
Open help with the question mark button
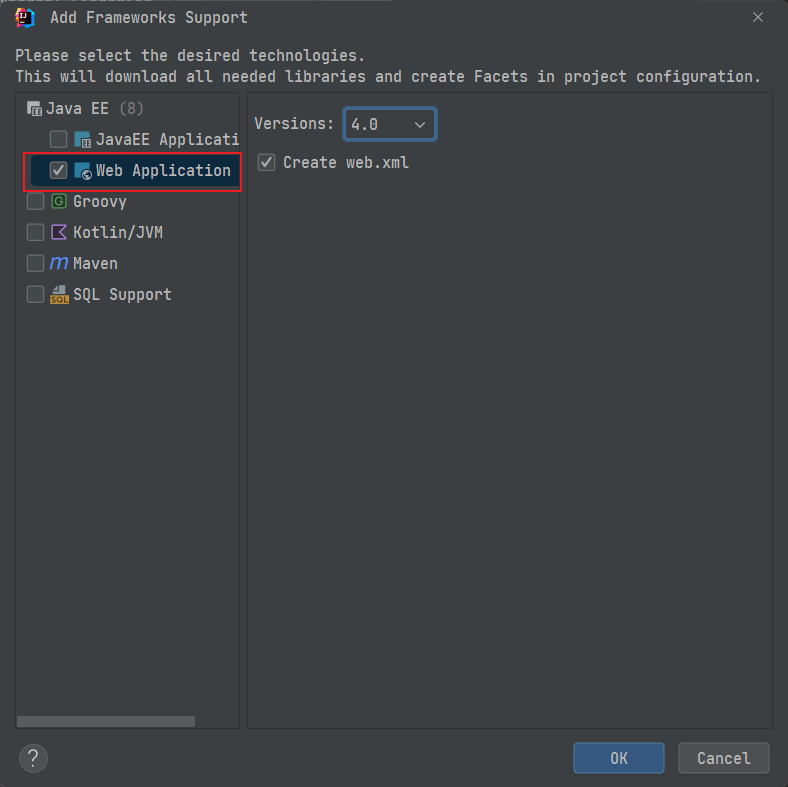pyautogui.click(x=33, y=757)
